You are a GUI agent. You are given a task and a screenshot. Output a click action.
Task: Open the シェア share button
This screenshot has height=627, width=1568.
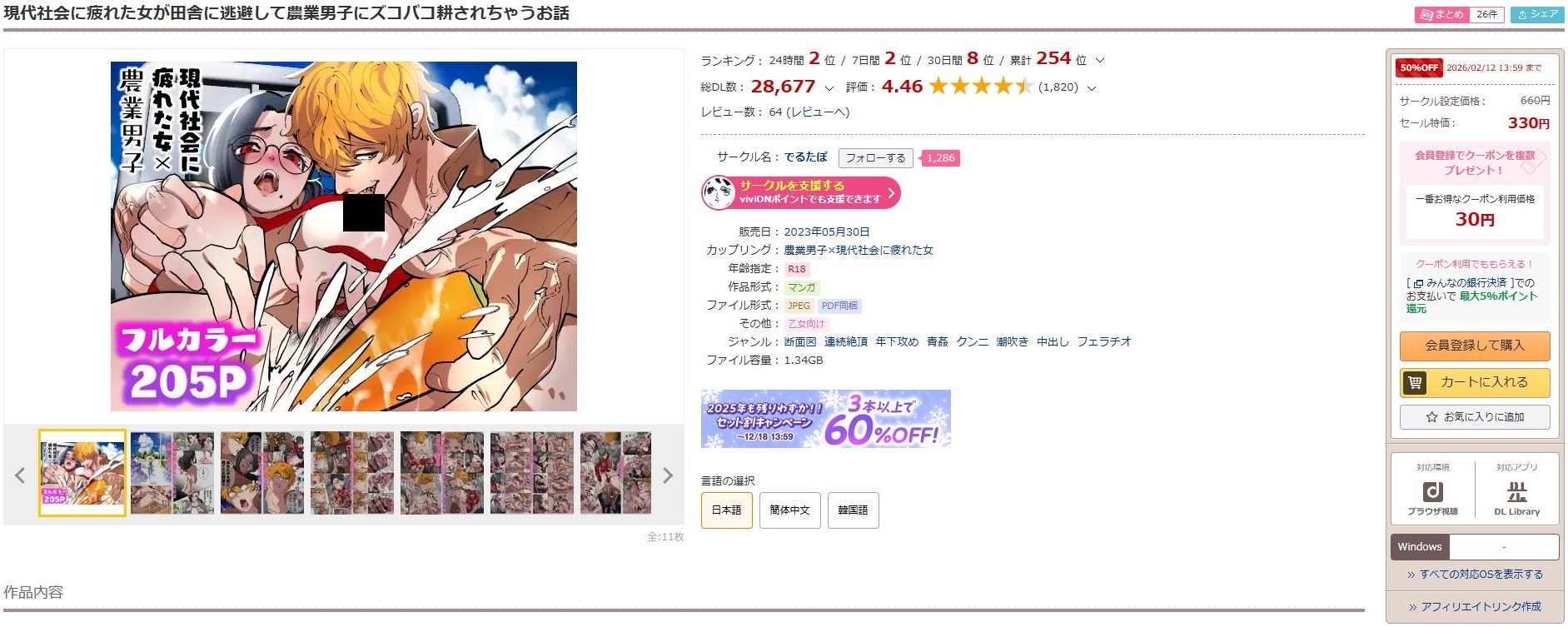pyautogui.click(x=1537, y=14)
